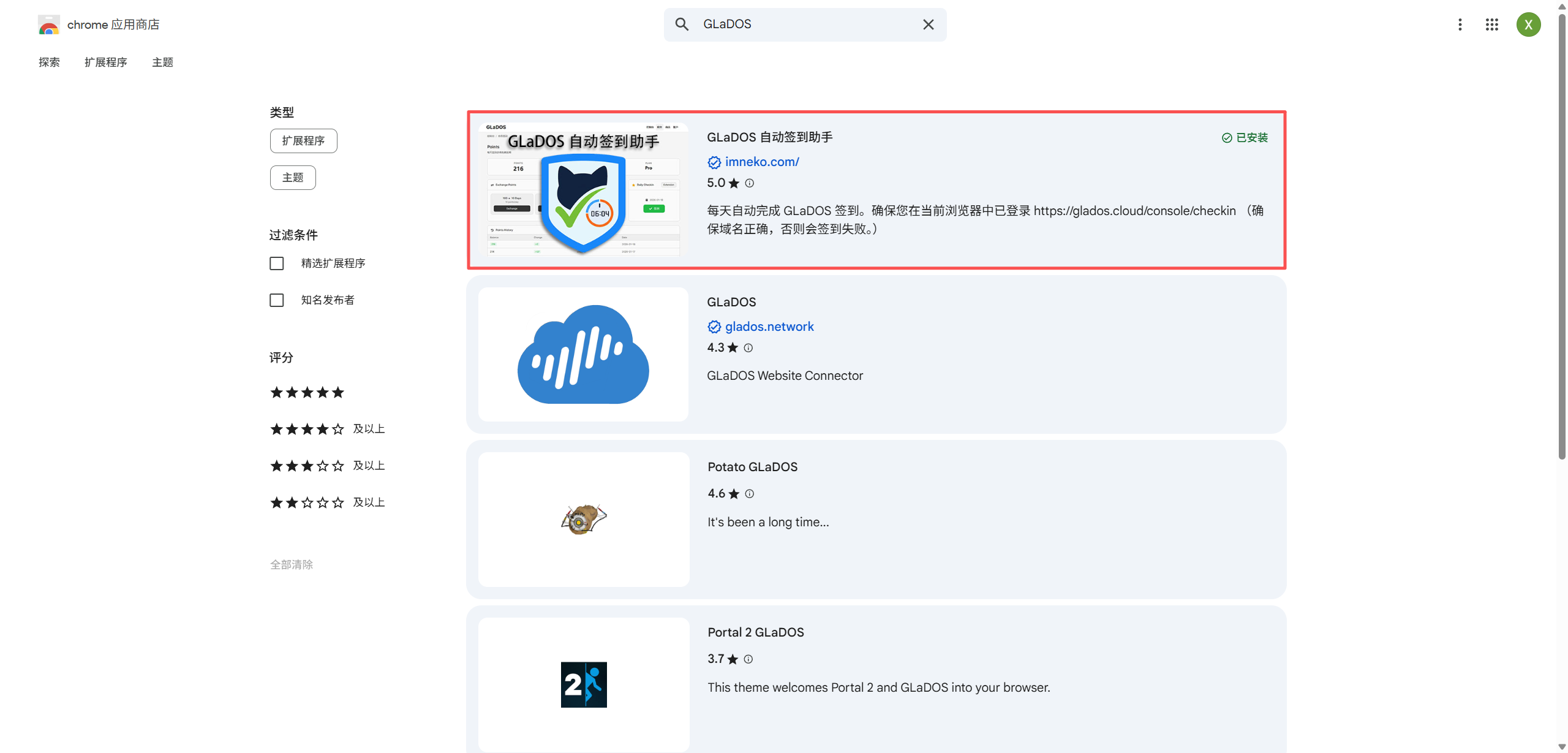Click the search magnifier icon
The image size is (1568, 753).
coord(682,25)
